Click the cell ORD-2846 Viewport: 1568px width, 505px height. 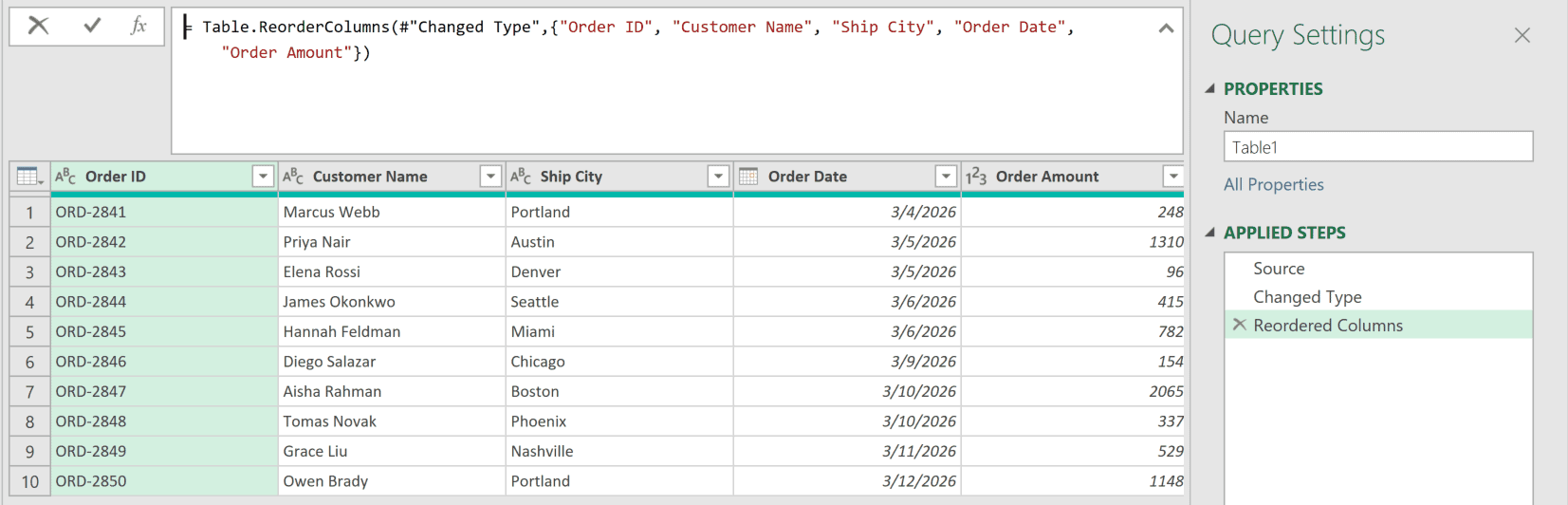[164, 362]
